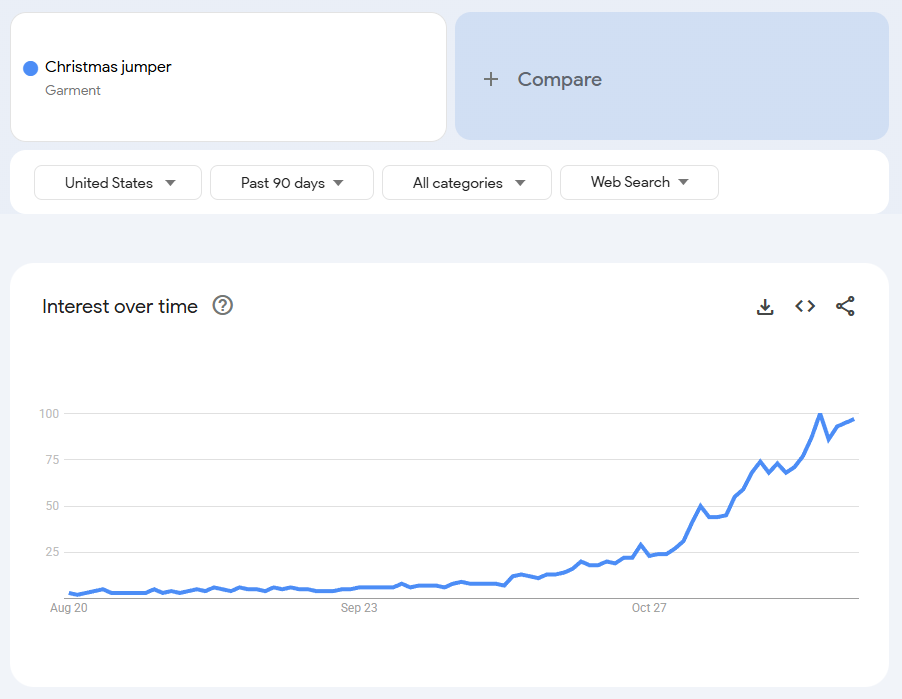Click the Aug 20 date axis label
902x699 pixels.
(68, 607)
